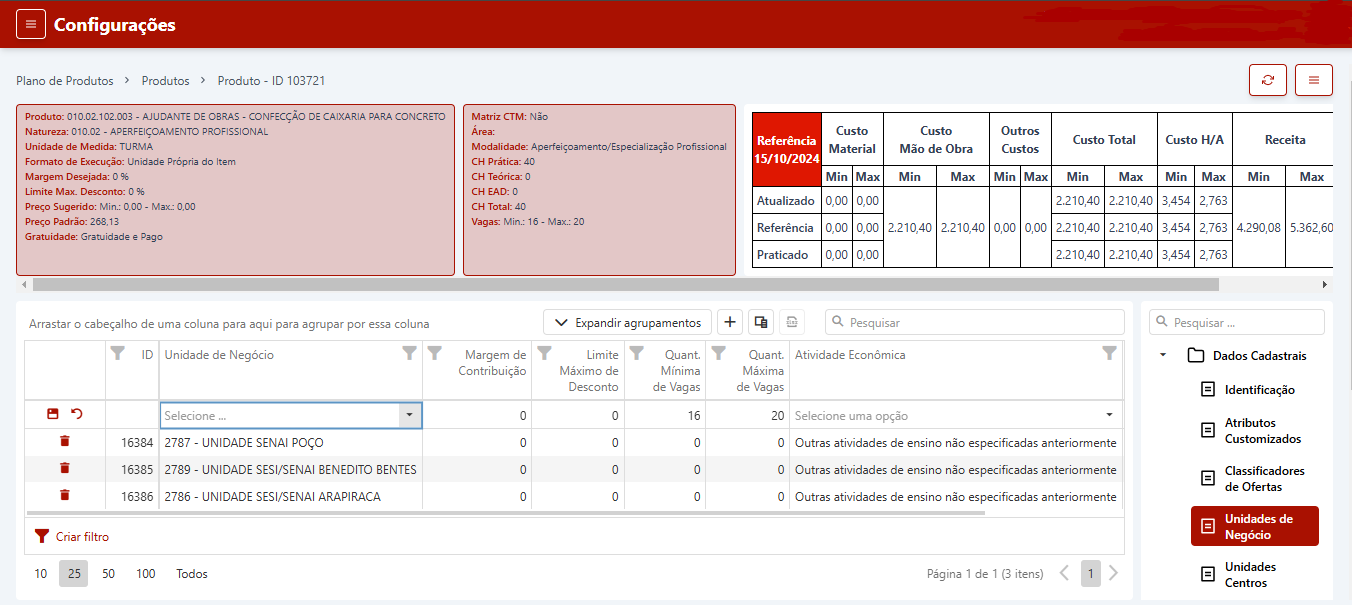Click the Criar filtro link

82,537
